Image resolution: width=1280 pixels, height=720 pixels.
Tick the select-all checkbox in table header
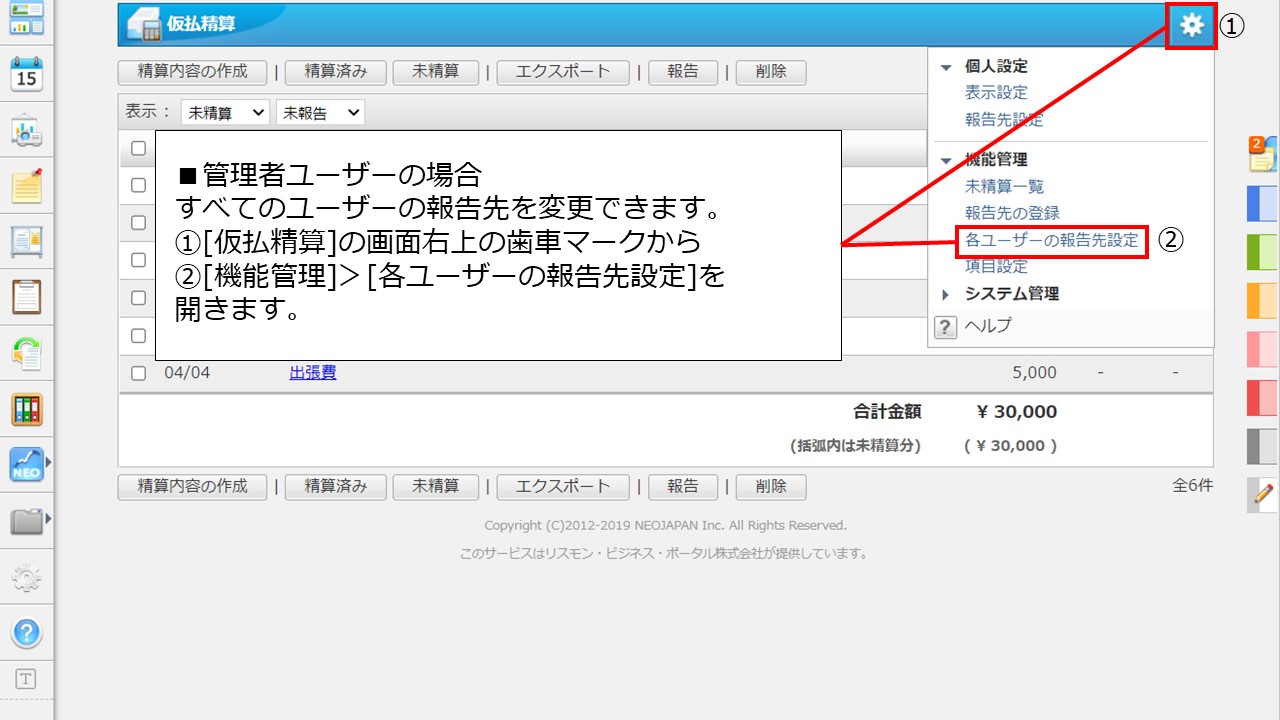139,148
